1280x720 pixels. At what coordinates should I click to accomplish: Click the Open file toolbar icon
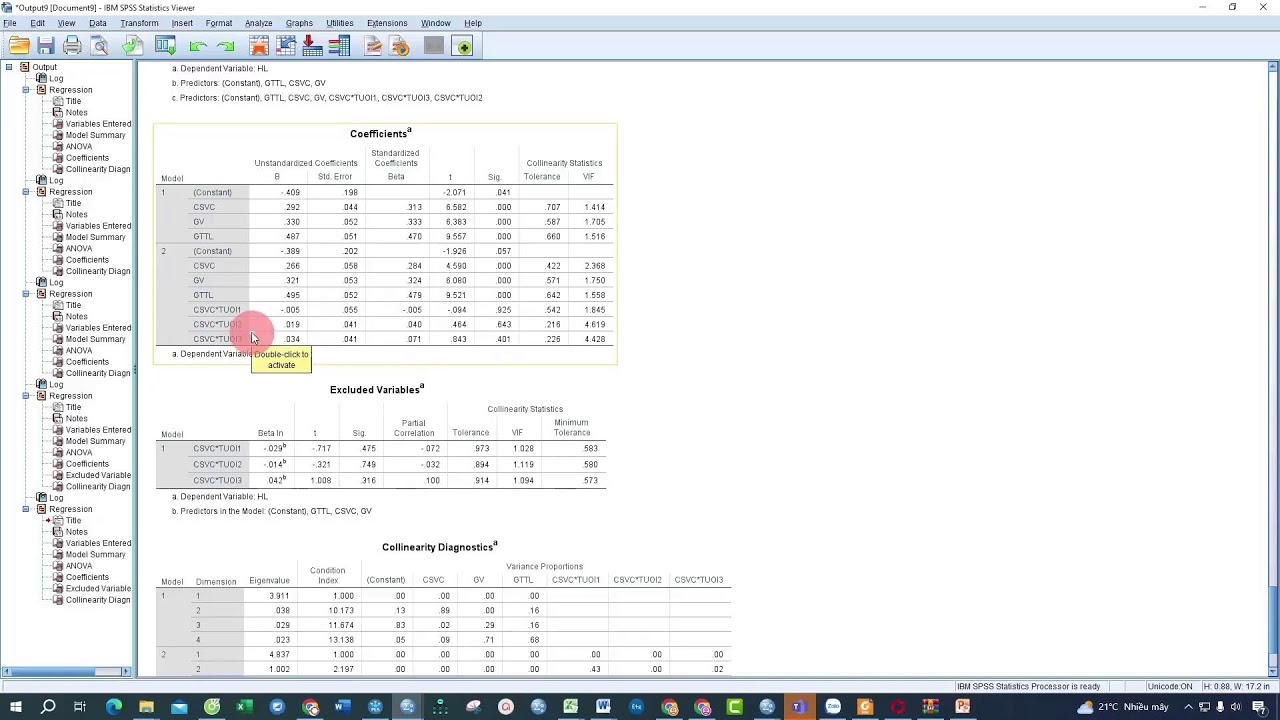[x=19, y=46]
